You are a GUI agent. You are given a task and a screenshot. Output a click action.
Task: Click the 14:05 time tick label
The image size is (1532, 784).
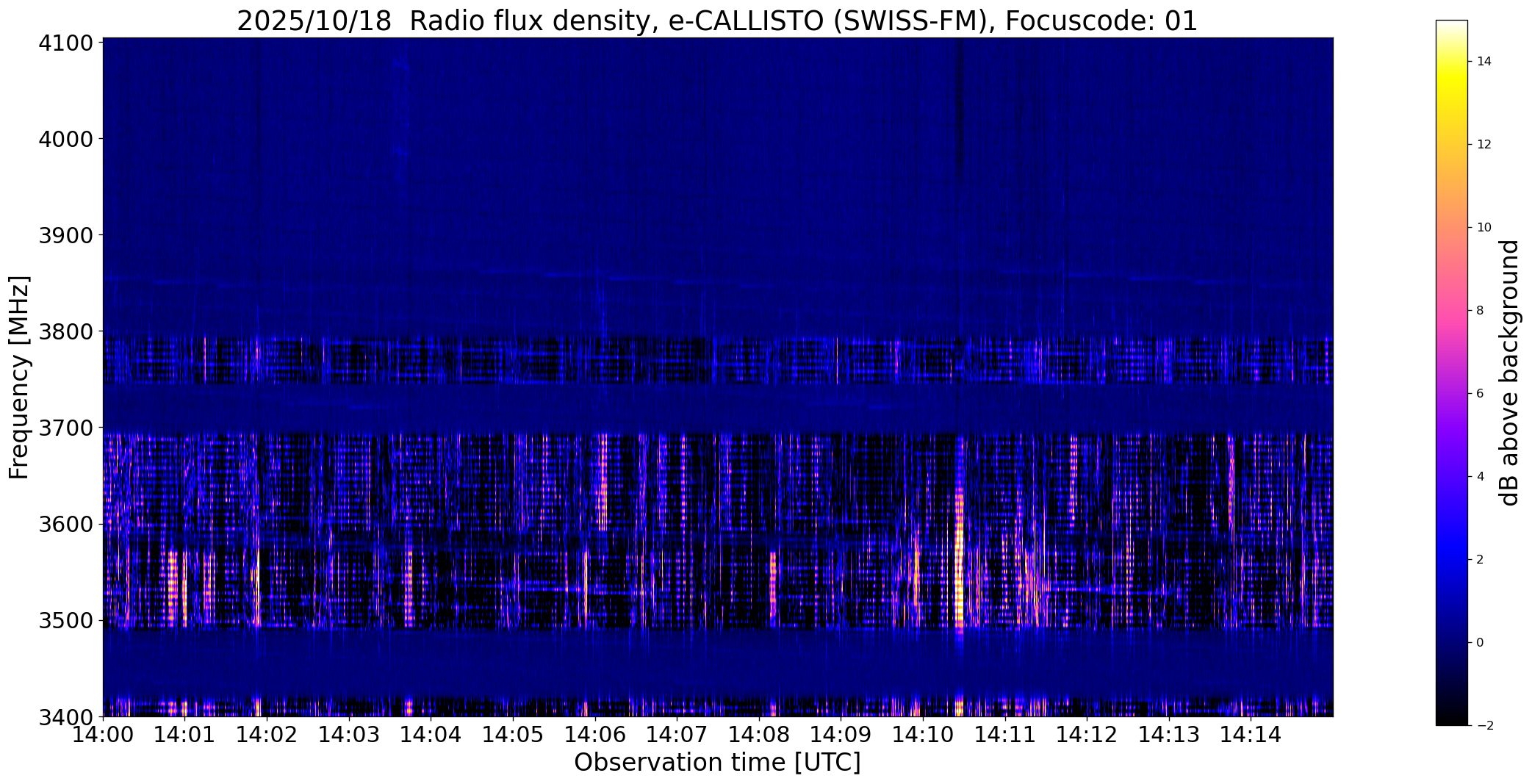pos(513,734)
